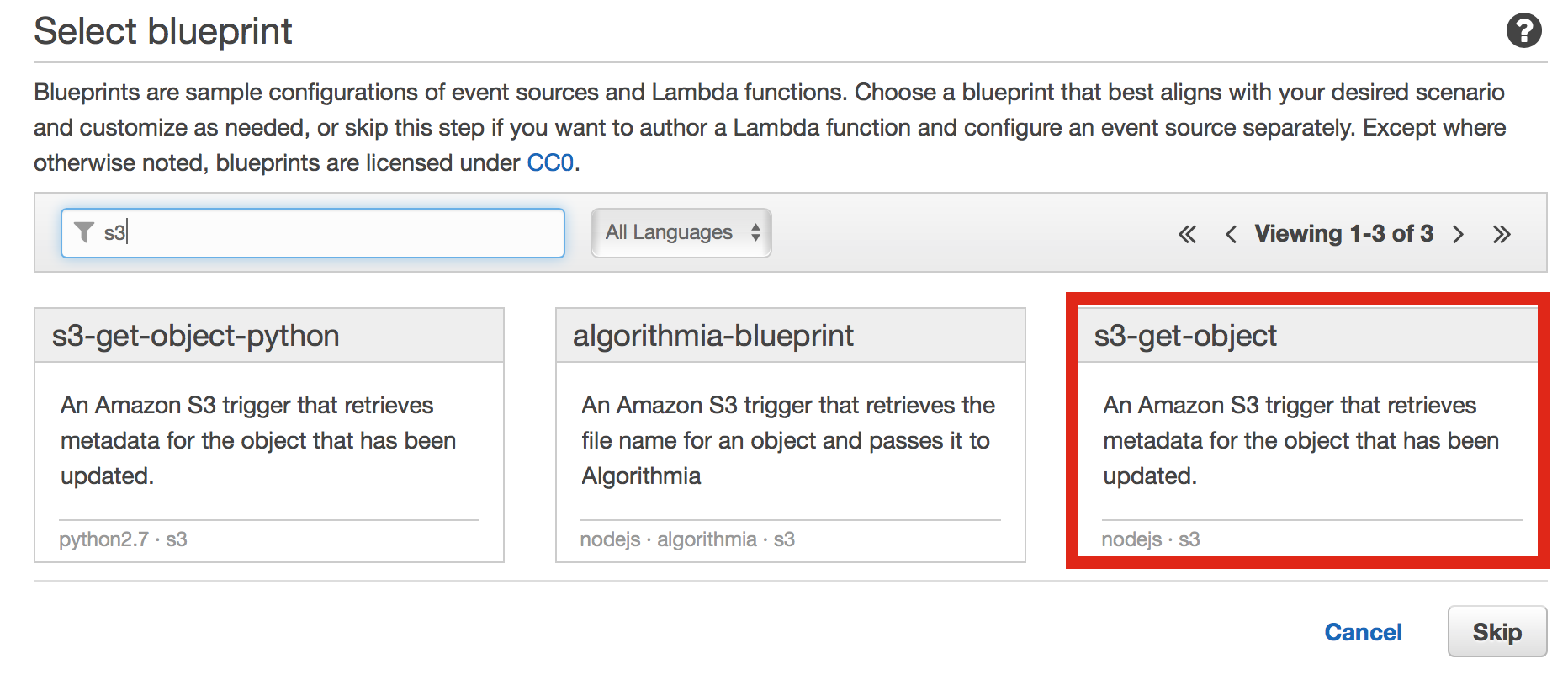1568x675 pixels.
Task: Select the algorithmia-blueprint title
Action: click(713, 336)
